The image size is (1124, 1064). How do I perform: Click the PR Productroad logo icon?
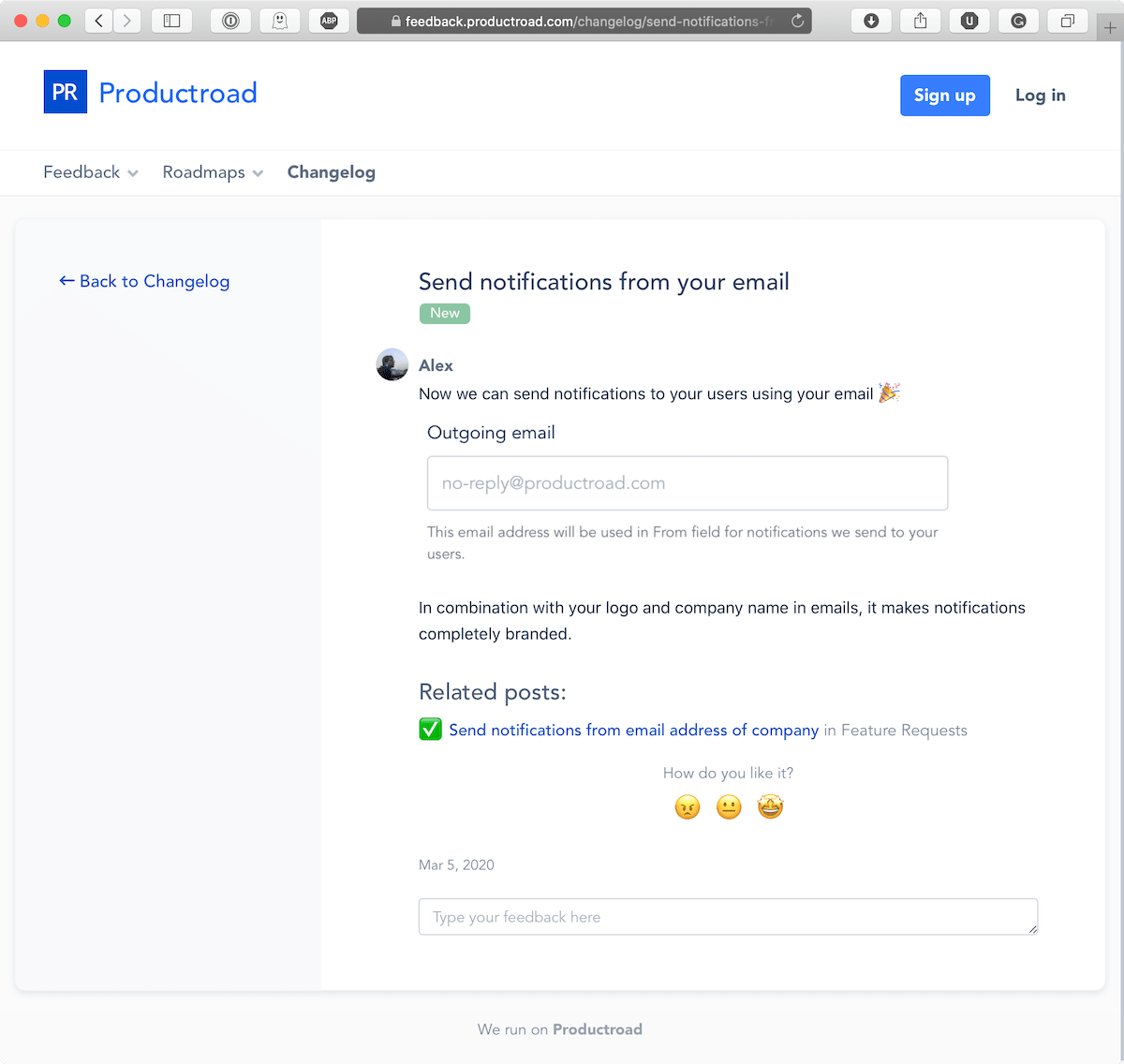(66, 92)
